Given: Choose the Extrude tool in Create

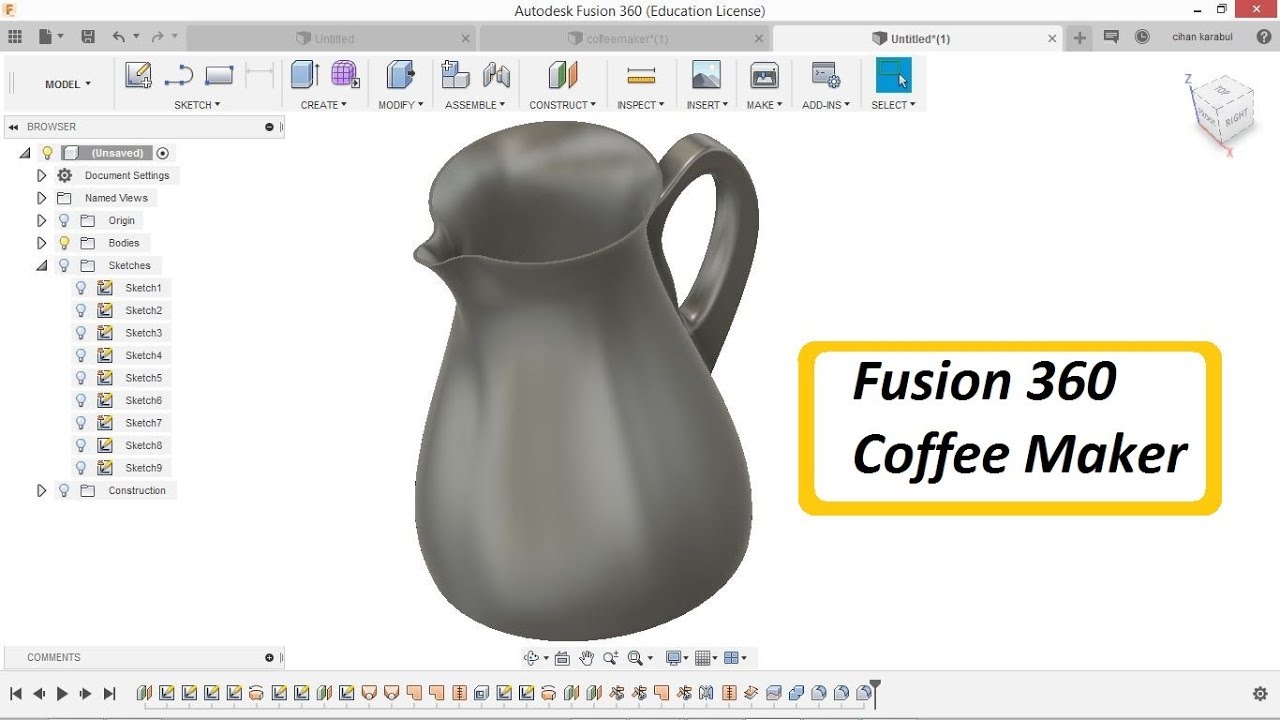Looking at the screenshot, I should click(x=305, y=75).
